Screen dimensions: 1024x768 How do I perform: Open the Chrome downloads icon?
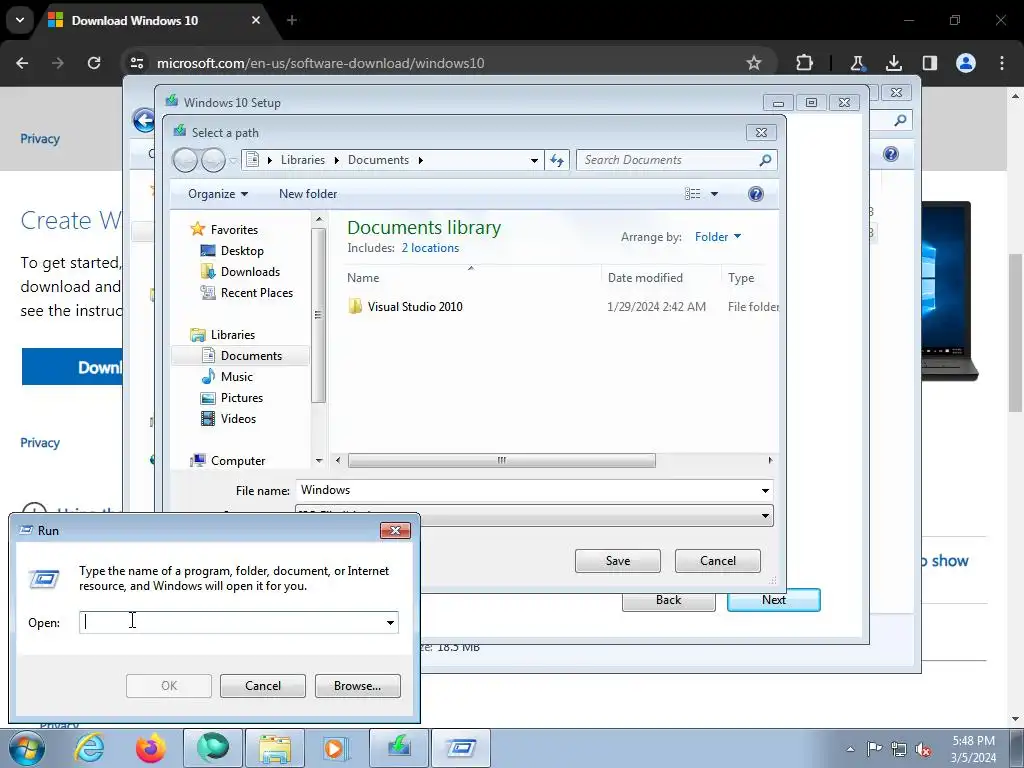click(x=893, y=63)
